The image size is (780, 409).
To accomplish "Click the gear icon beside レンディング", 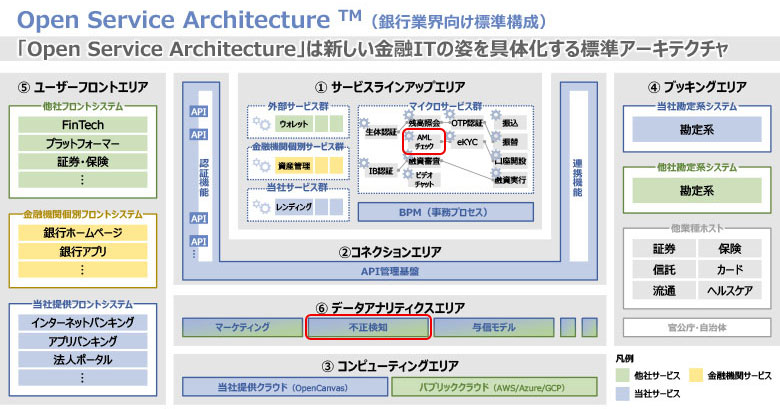I will [x=263, y=206].
